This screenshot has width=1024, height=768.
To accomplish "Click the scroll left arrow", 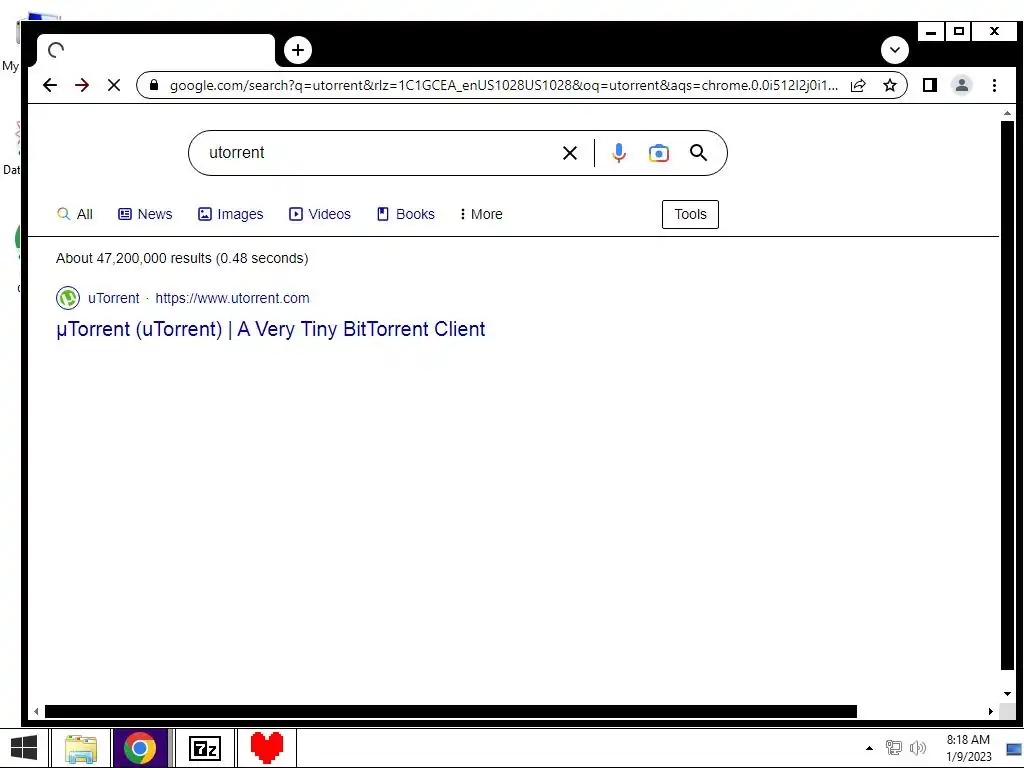I will tap(37, 711).
